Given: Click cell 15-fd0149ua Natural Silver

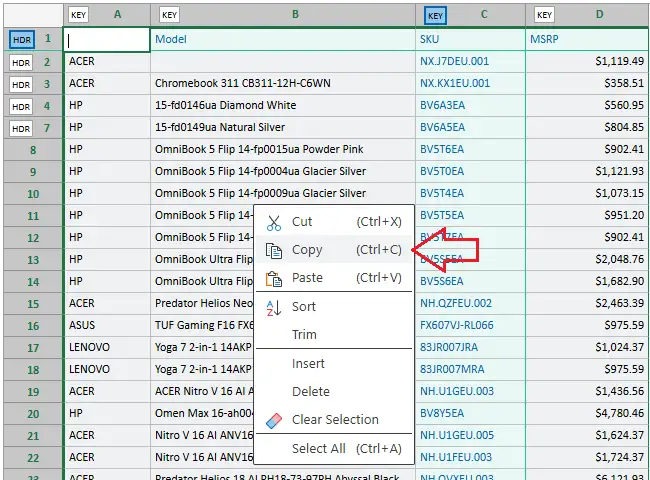Looking at the screenshot, I should pos(283,128).
